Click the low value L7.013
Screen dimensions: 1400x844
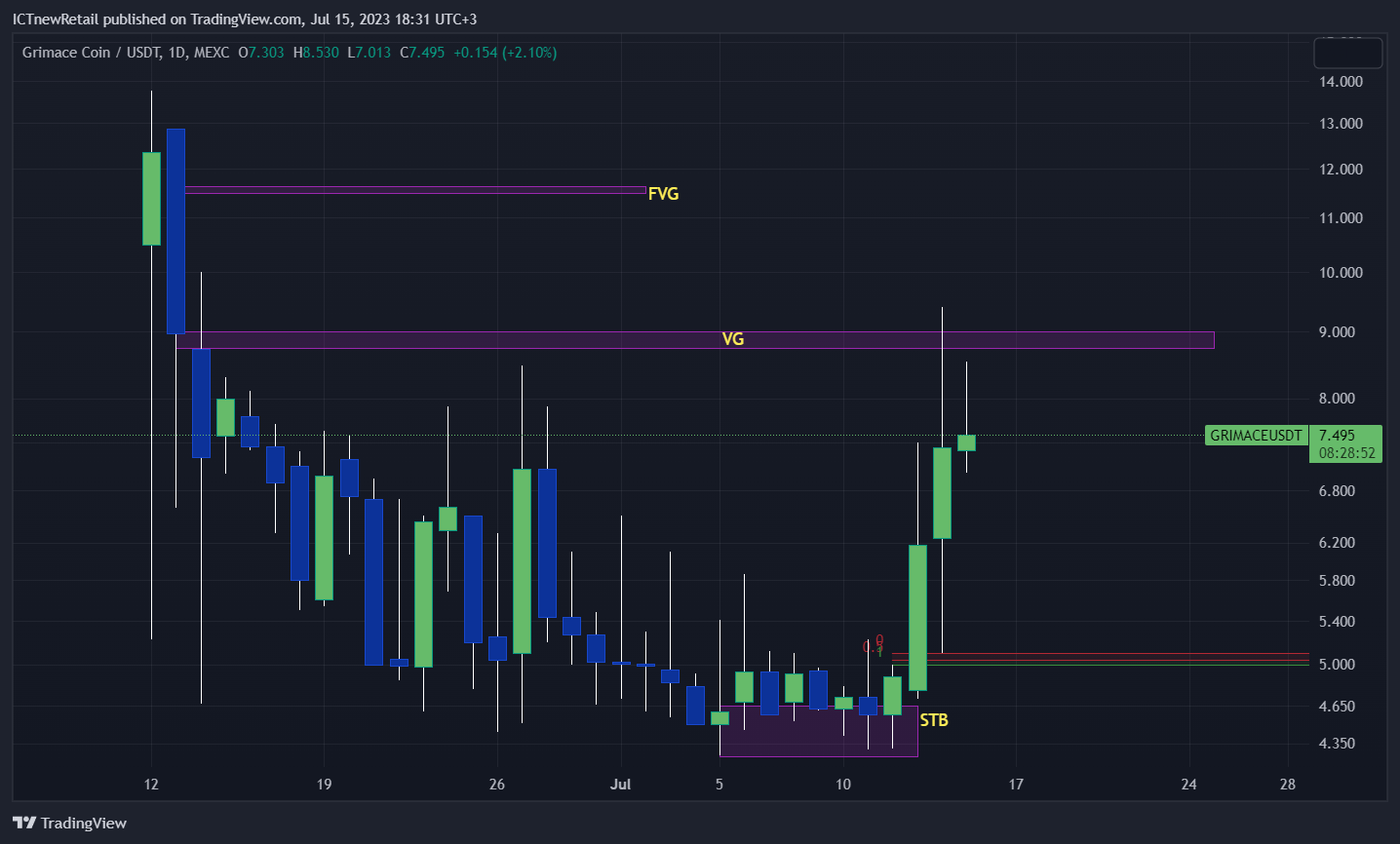click(x=369, y=53)
